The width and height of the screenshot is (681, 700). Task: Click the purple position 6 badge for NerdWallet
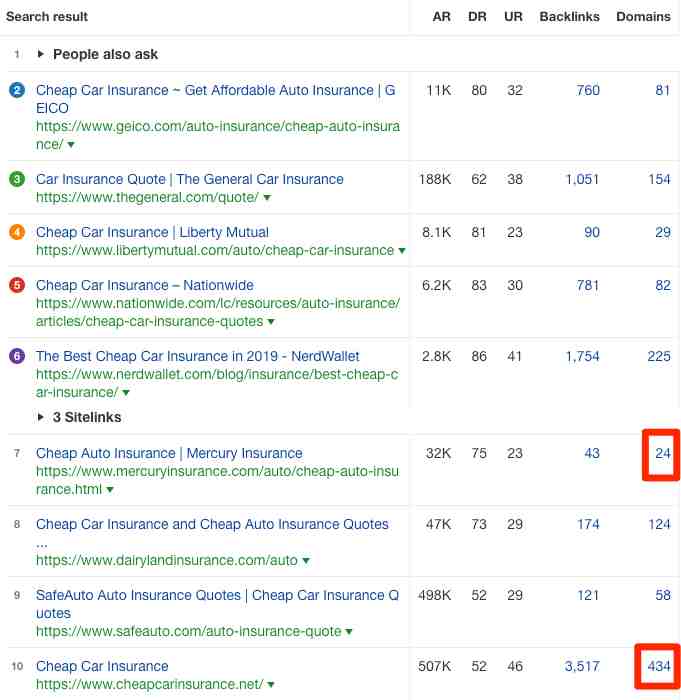tap(17, 356)
